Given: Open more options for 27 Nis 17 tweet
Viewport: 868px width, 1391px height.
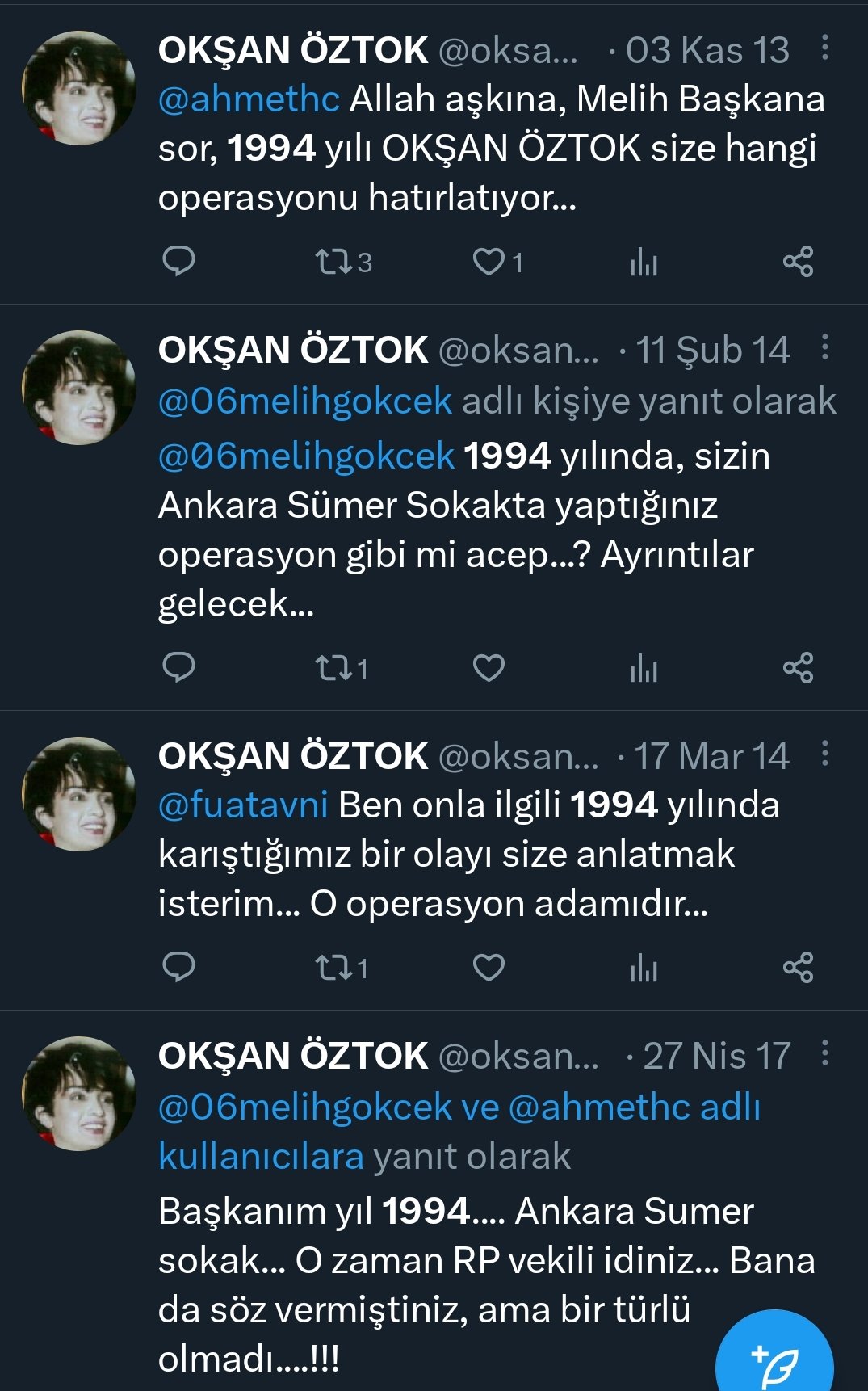Looking at the screenshot, I should pos(824,1053).
